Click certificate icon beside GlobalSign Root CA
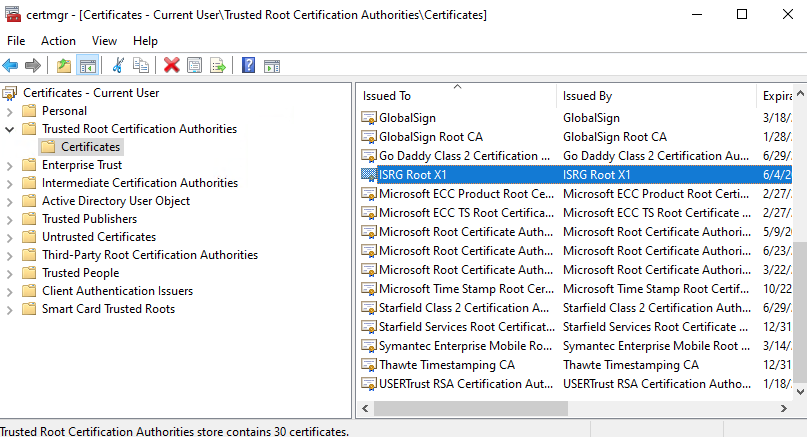 click(x=369, y=137)
